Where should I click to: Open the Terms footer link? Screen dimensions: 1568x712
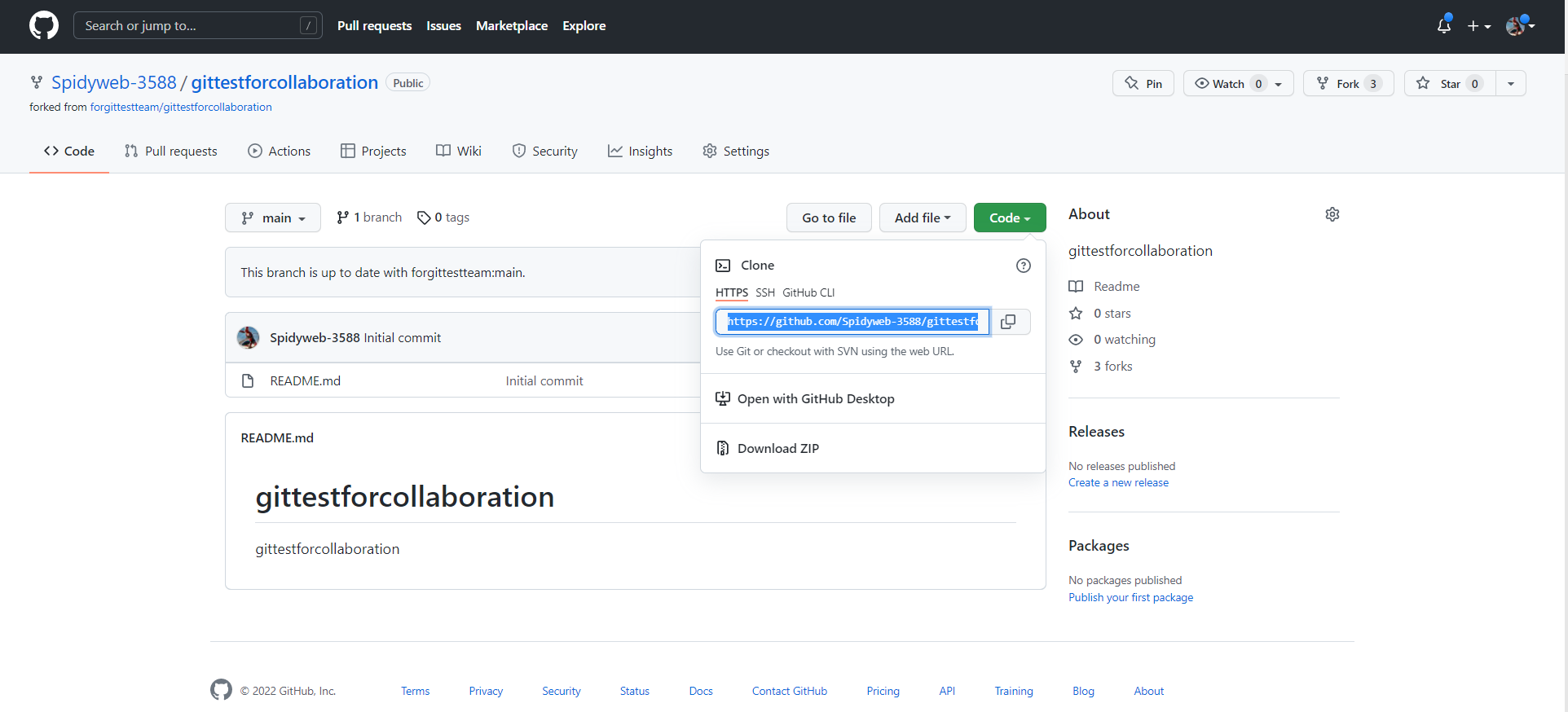tap(415, 691)
